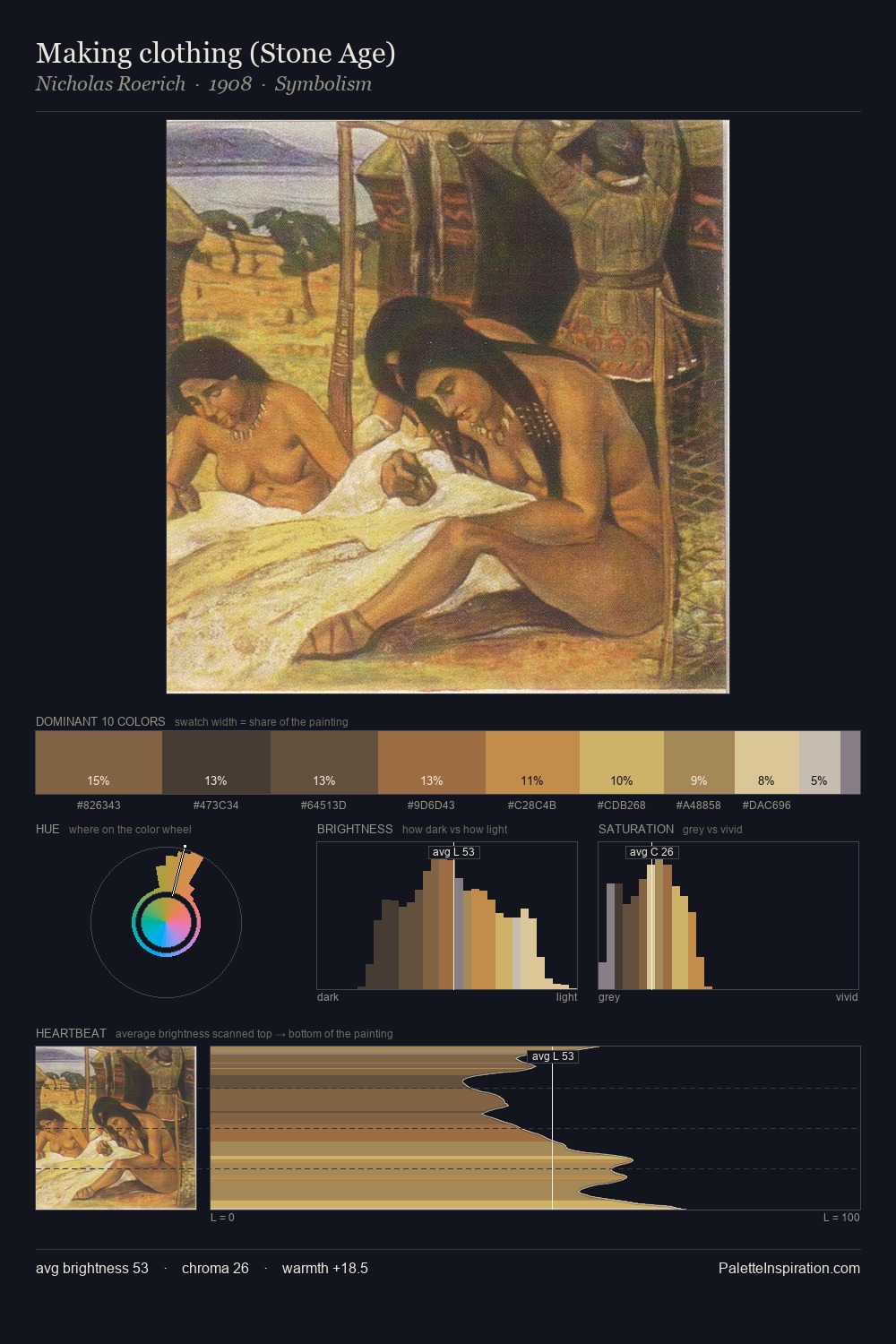Select the light grey 5% swatch
Screen dimensions: 896x1344
pos(820,762)
